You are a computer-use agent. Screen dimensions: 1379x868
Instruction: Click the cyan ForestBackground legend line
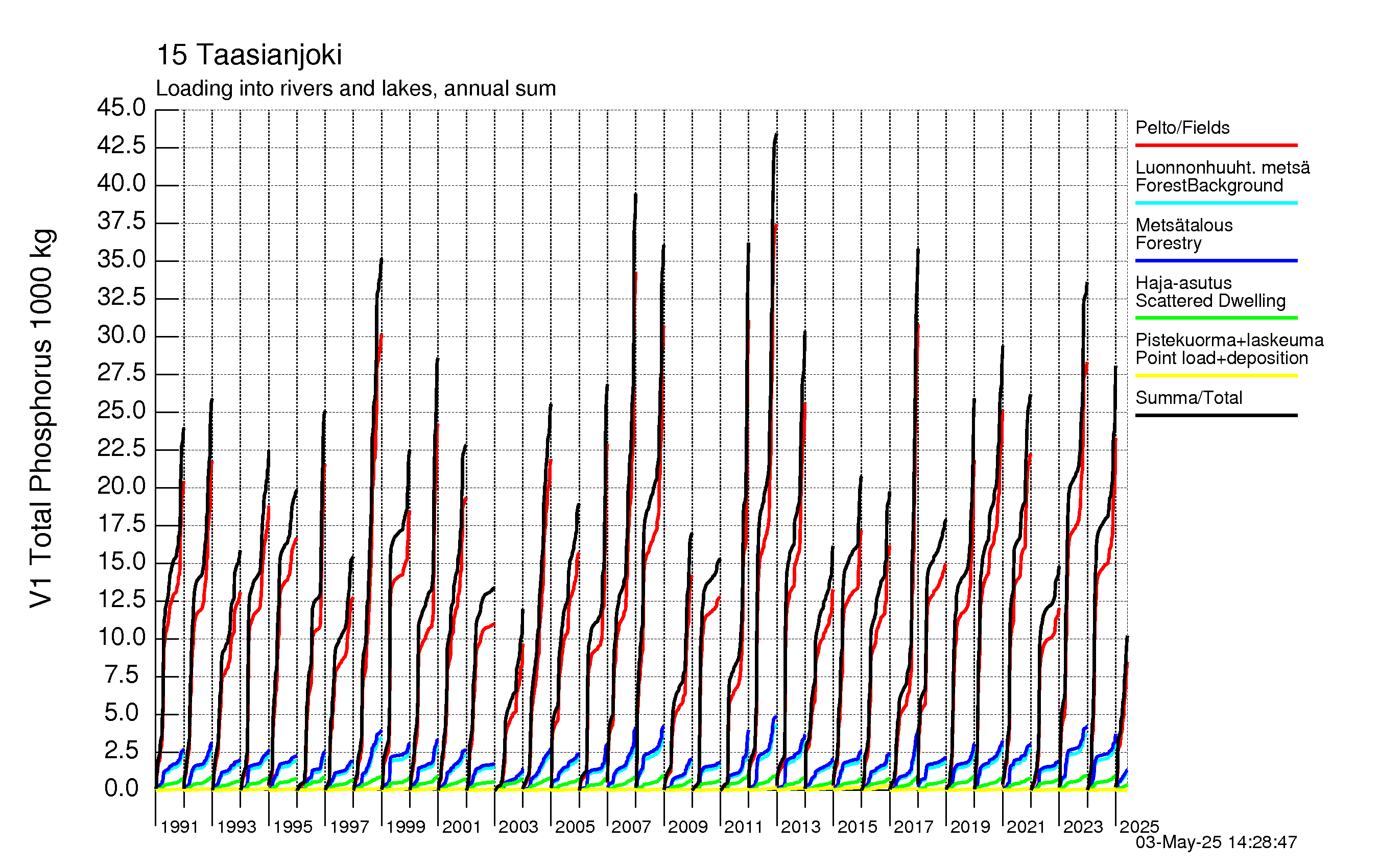click(1217, 203)
